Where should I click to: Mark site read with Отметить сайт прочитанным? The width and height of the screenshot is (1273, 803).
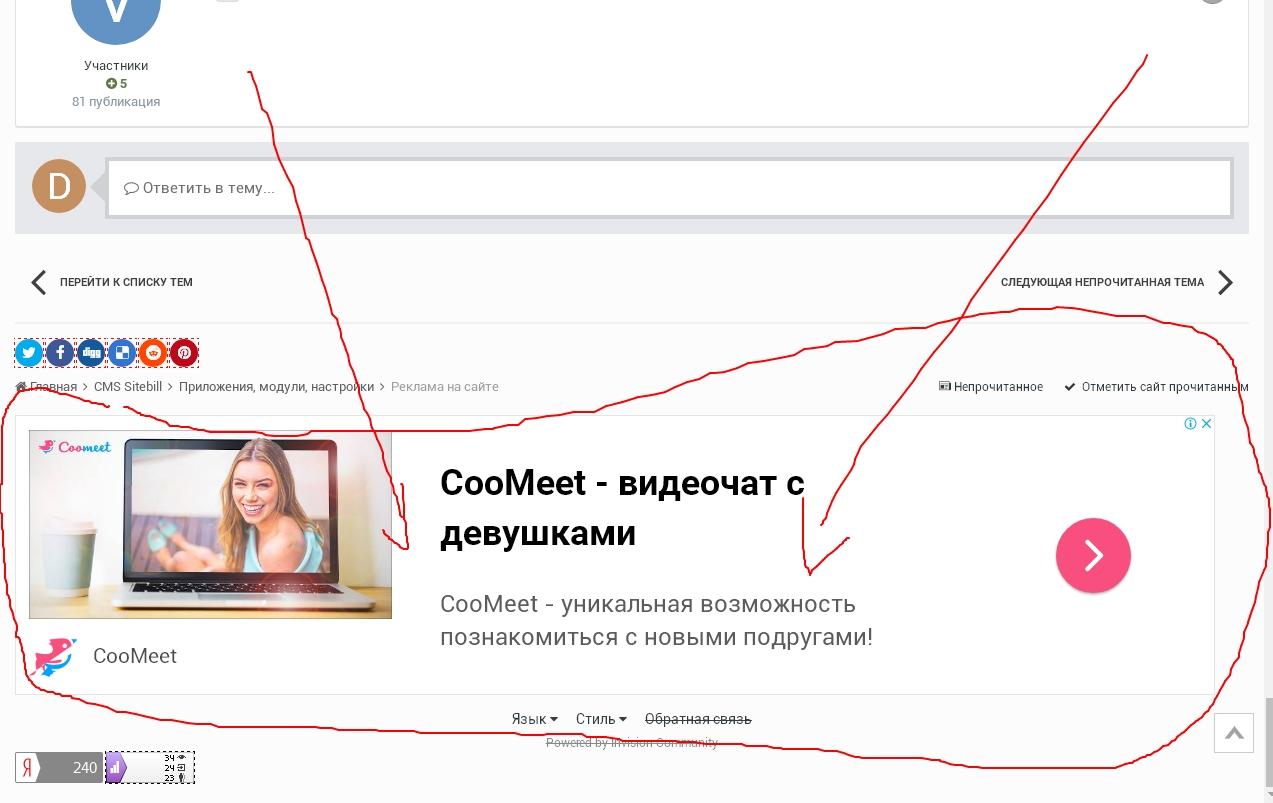pos(1164,387)
